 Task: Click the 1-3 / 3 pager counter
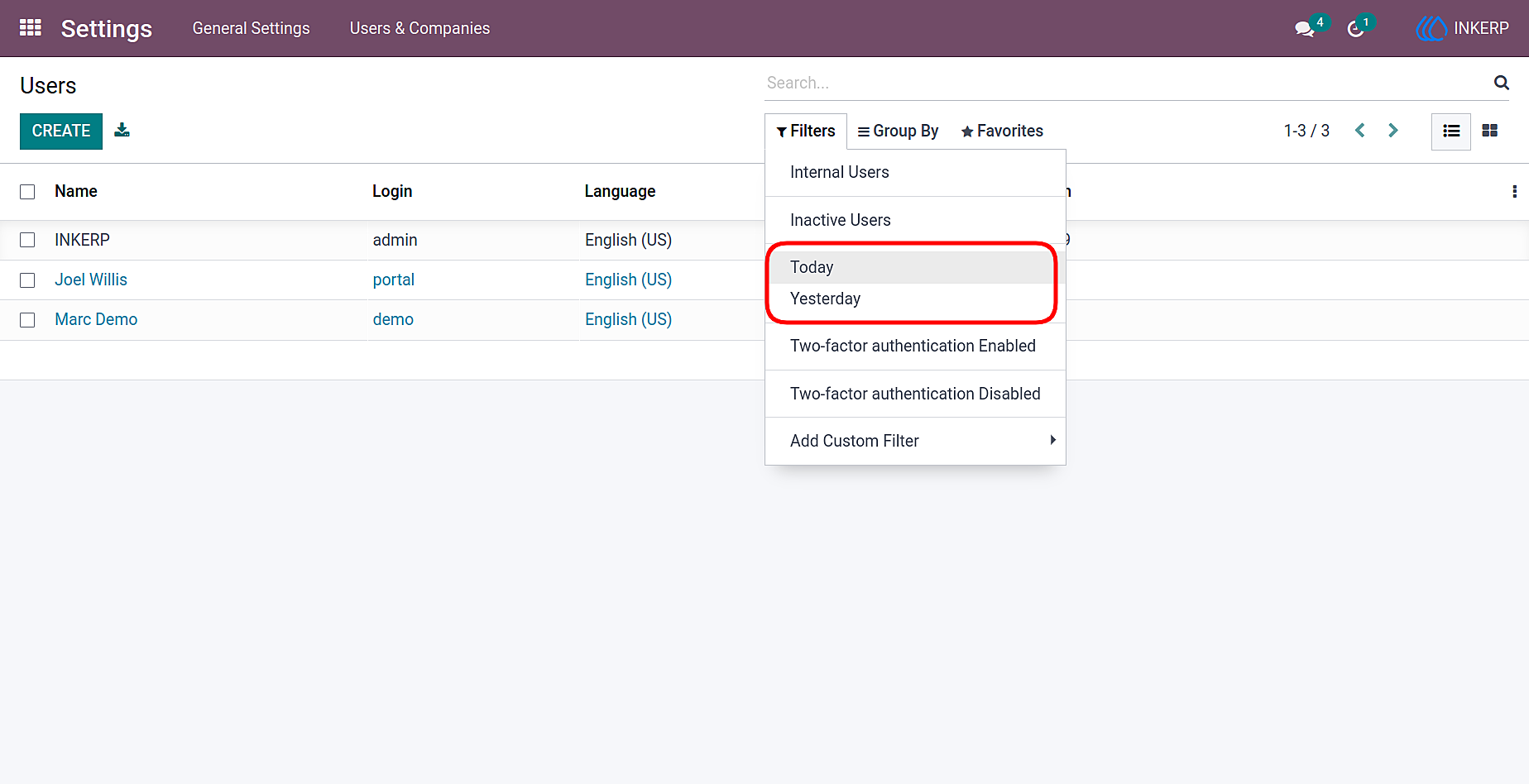click(x=1306, y=131)
